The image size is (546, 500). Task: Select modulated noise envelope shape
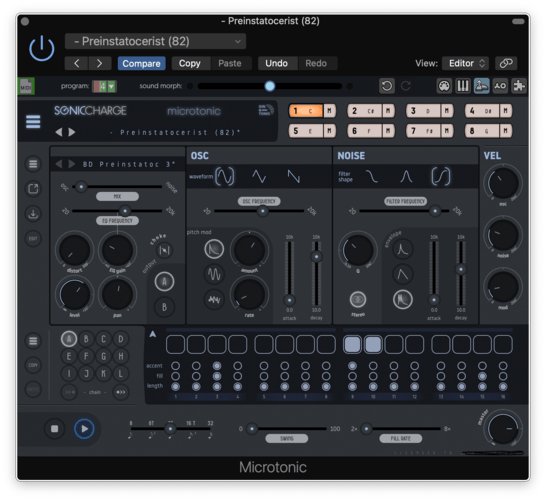click(x=403, y=299)
